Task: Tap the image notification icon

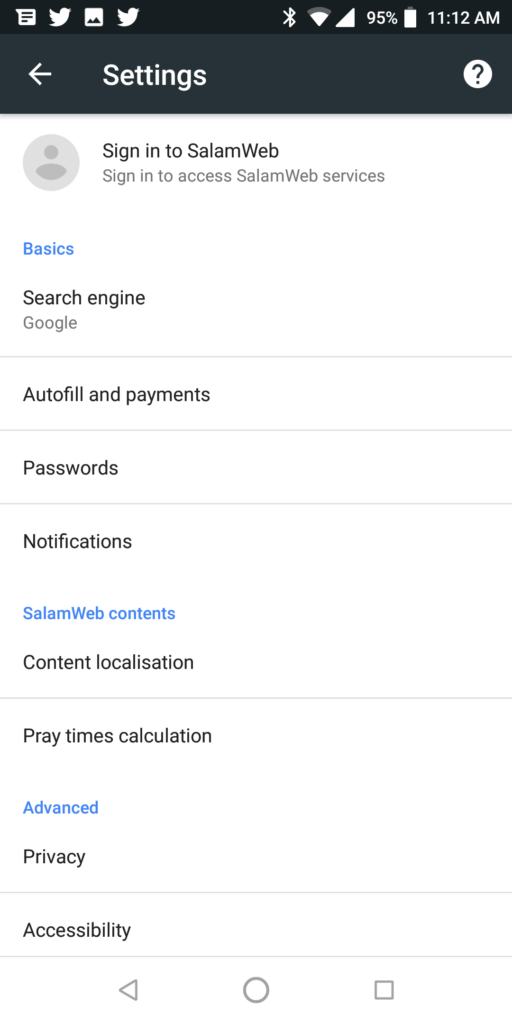Action: (94, 17)
